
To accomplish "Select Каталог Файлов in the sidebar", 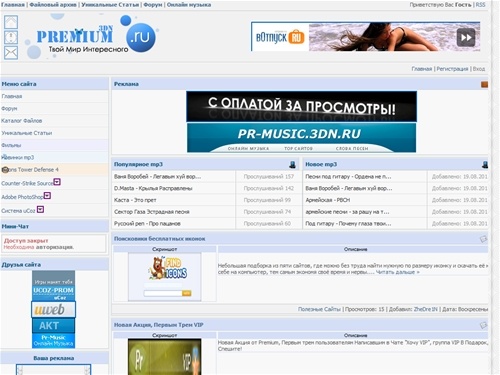I will 22,121.
